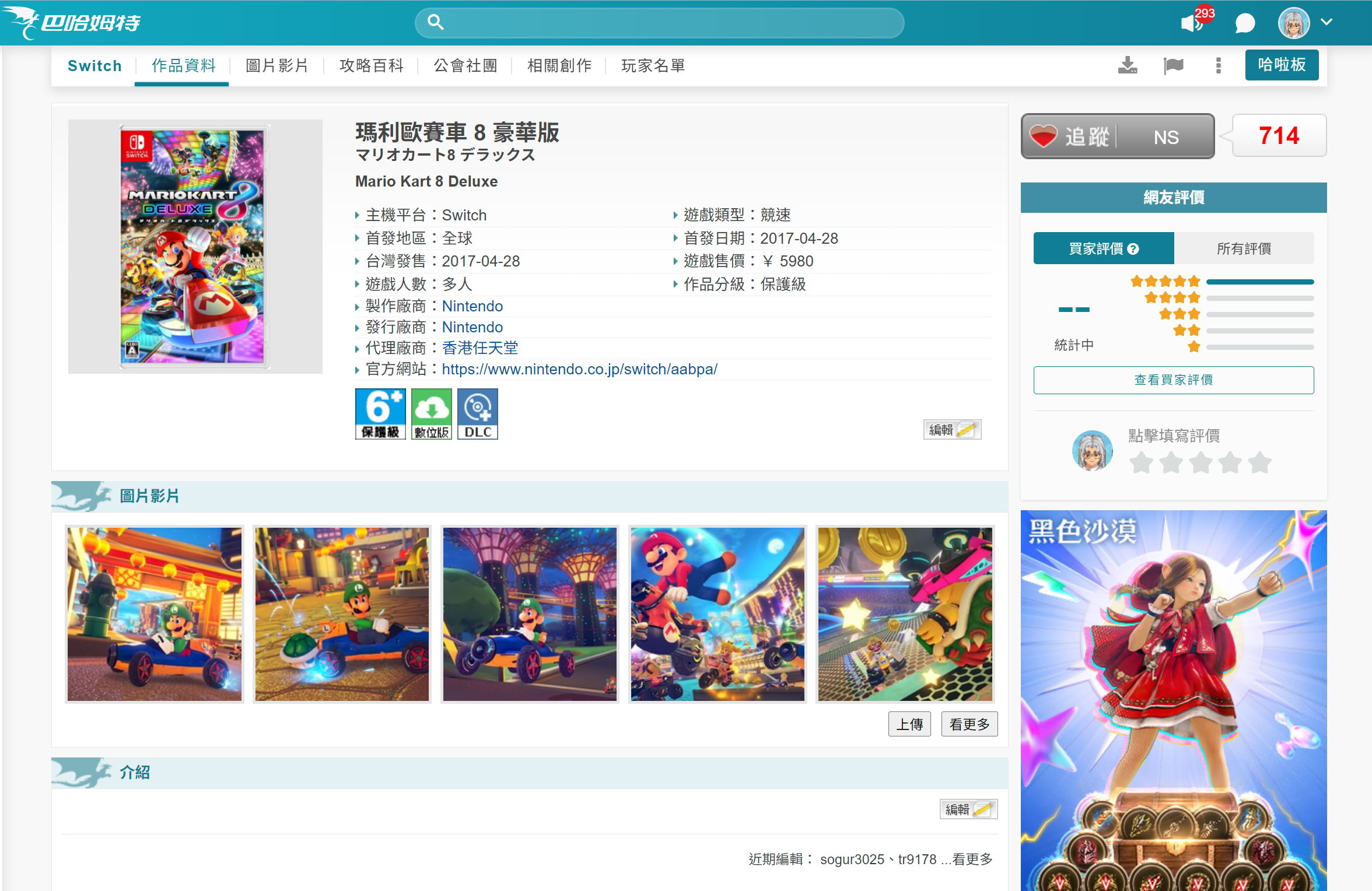The image size is (1372, 891).
Task: Click the search magnifier icon
Action: coord(435,22)
